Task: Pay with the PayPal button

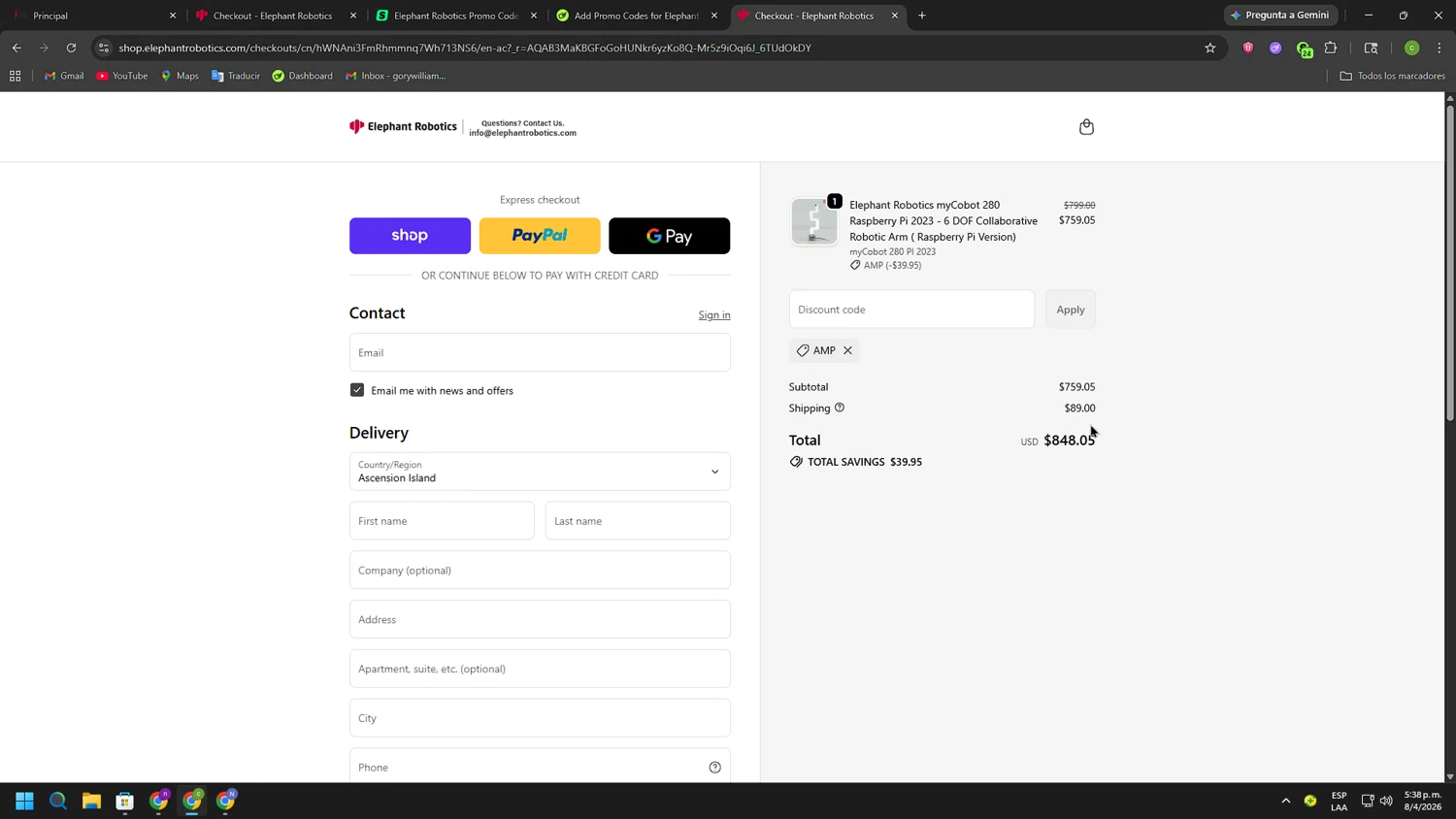Action: 540,236
